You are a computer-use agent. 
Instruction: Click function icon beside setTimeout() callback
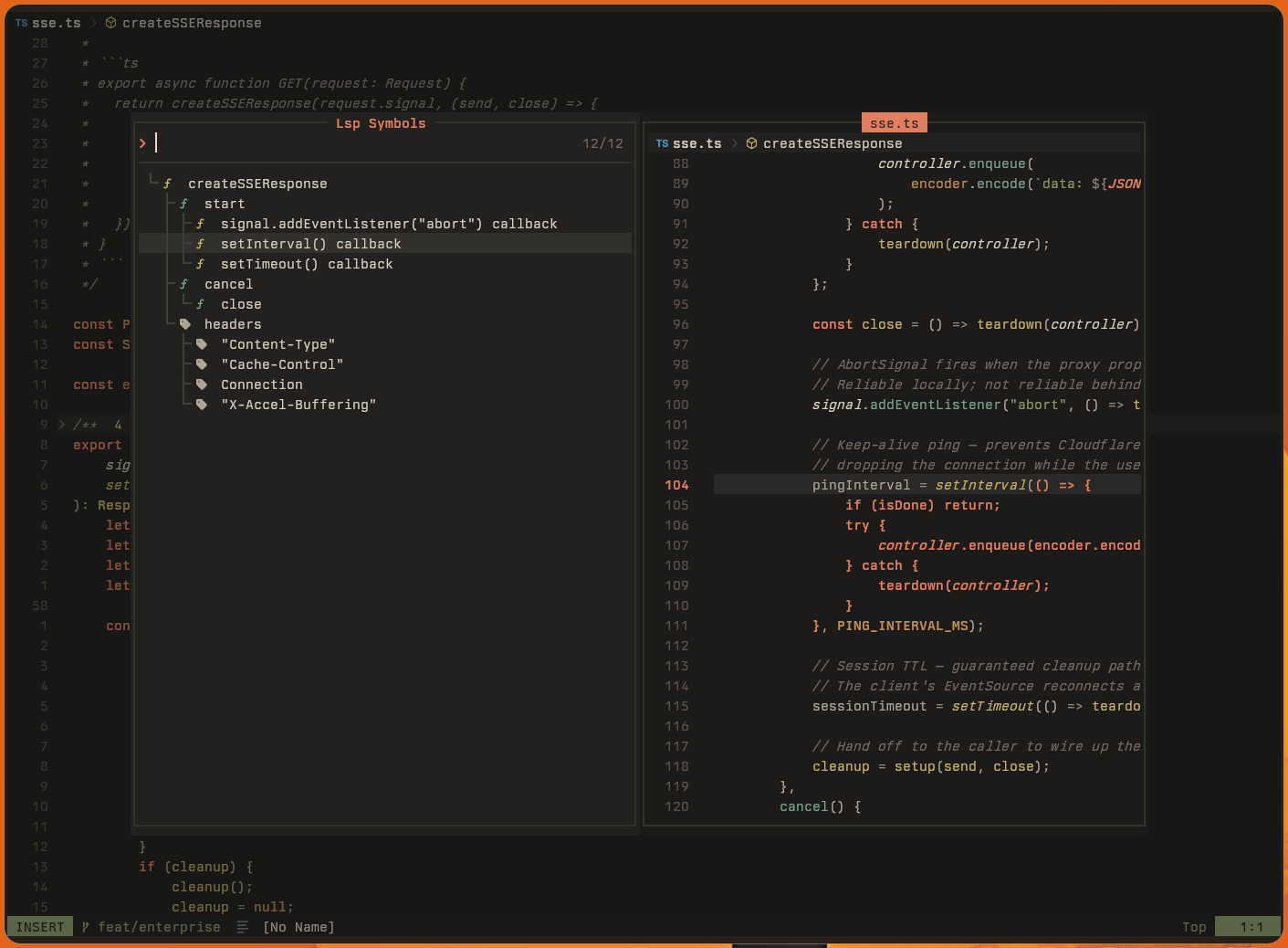[200, 264]
